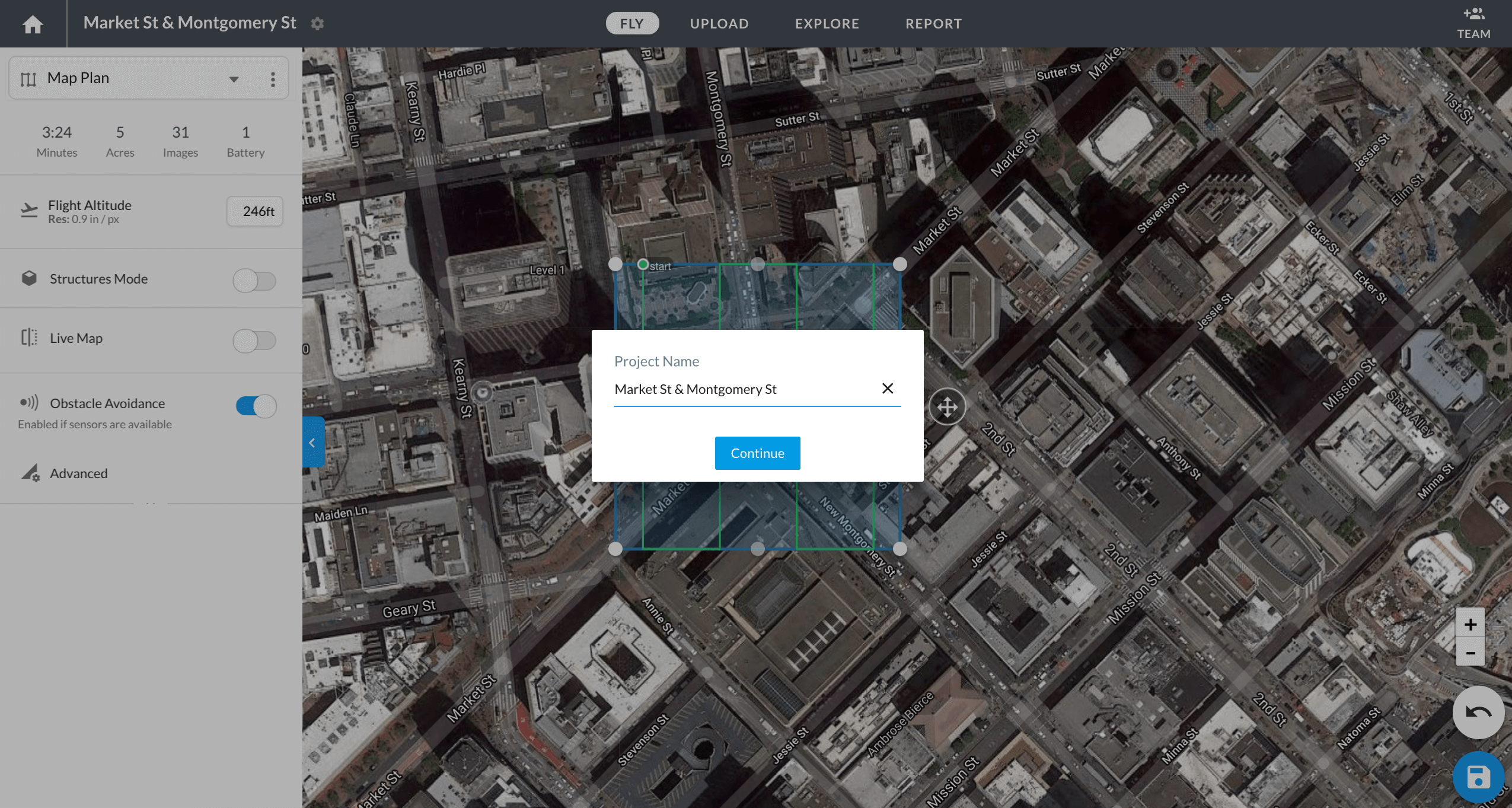
Task: Open Map Plan three-dot options menu
Action: click(273, 79)
